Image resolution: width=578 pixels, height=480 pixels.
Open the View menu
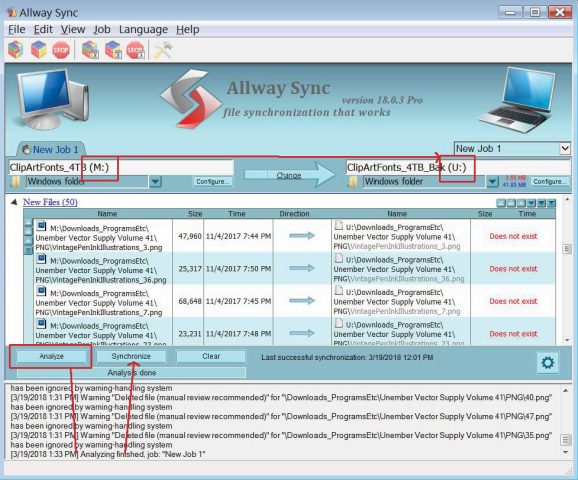pos(73,29)
